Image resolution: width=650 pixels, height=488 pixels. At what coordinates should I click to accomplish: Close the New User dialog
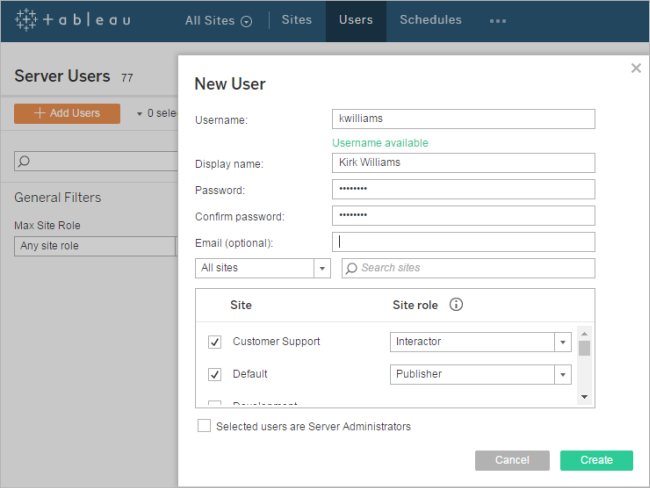(x=636, y=68)
